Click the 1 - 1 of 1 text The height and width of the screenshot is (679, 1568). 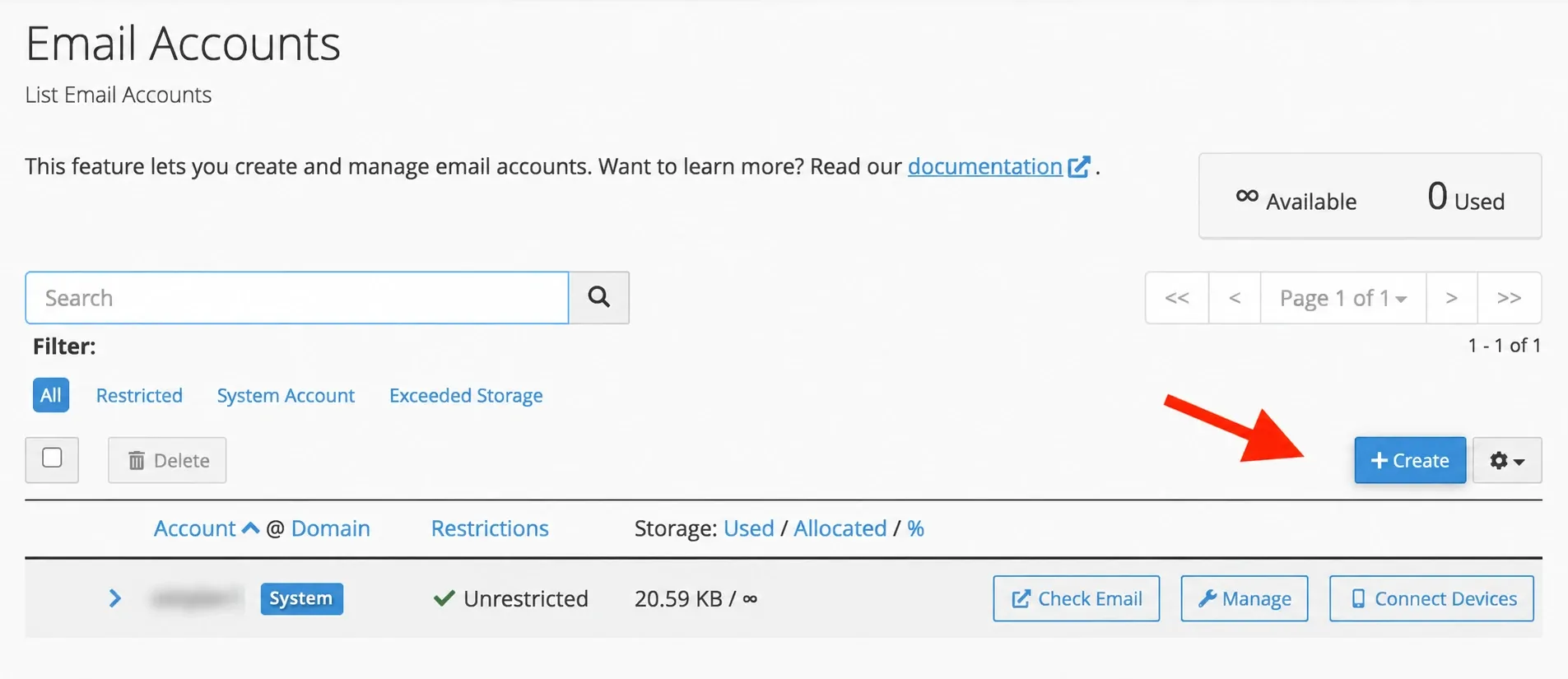(x=1505, y=346)
